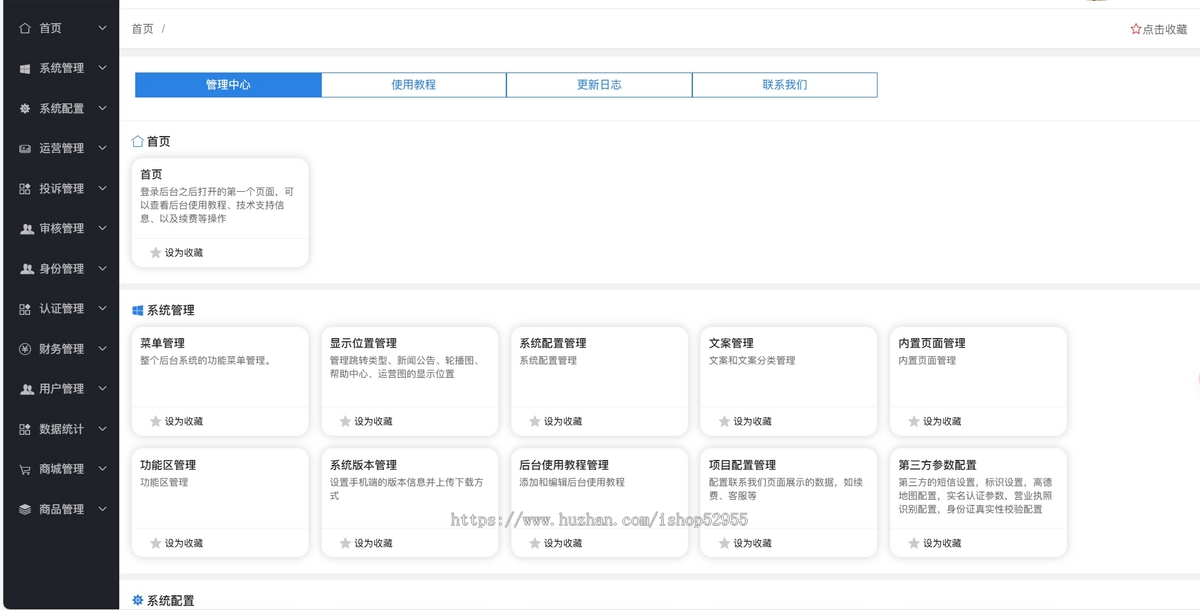Click the 内置页面管理 card title
Image resolution: width=1200 pixels, height=610 pixels.
[x=932, y=343]
